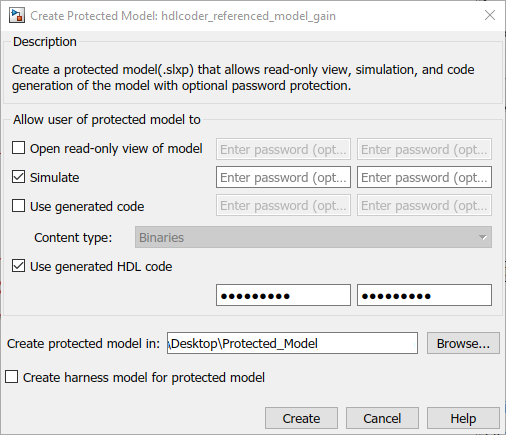The image size is (506, 435).
Task: Click the first Simulate password field
Action: pyautogui.click(x=283, y=177)
